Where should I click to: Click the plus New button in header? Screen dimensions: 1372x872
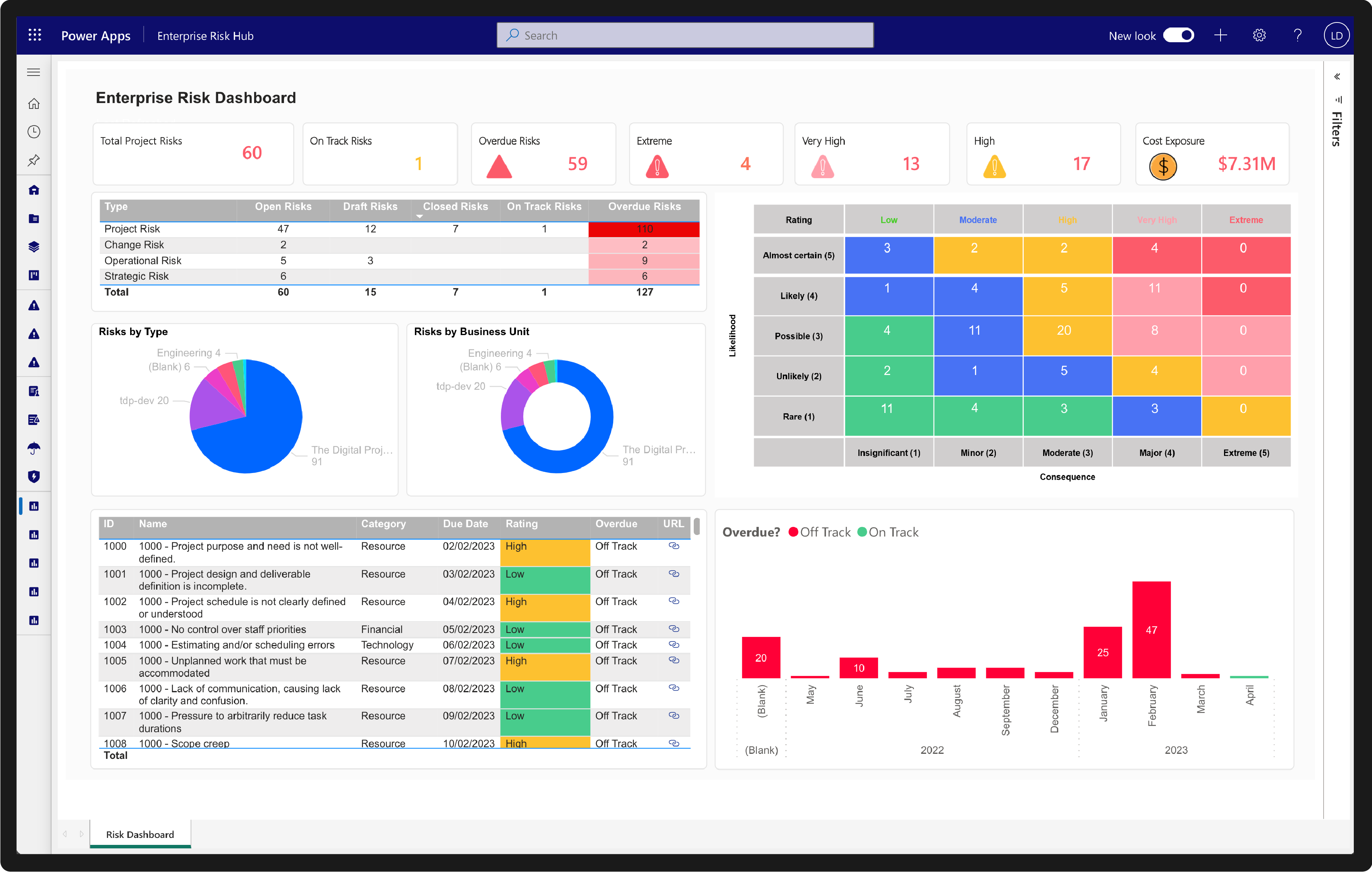[x=1220, y=35]
